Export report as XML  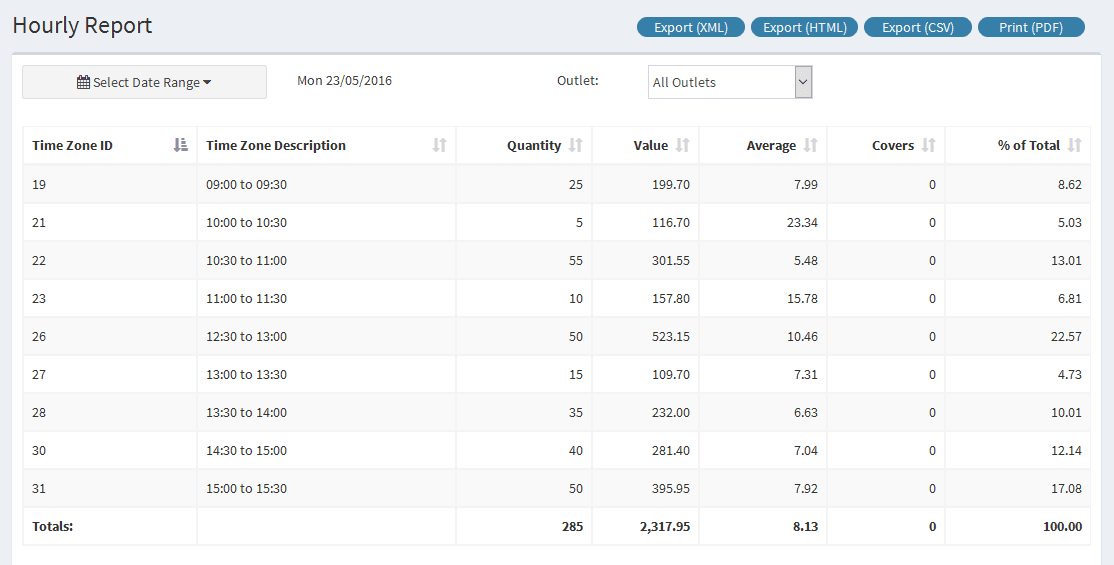(691, 28)
